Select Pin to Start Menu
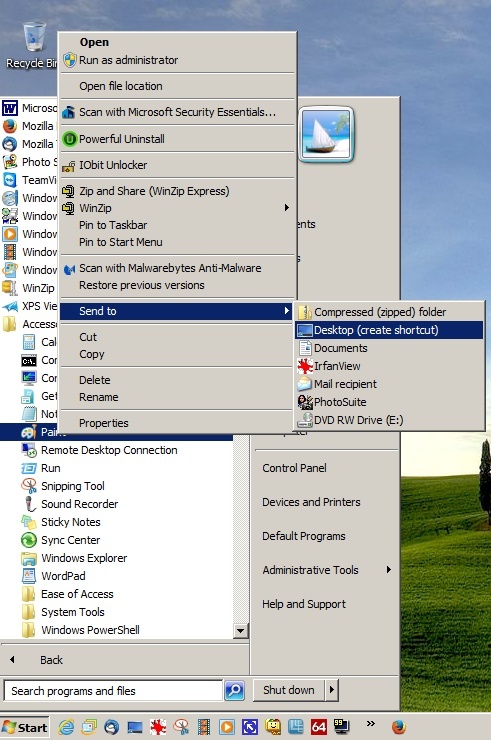This screenshot has width=491, height=740. tap(177, 242)
